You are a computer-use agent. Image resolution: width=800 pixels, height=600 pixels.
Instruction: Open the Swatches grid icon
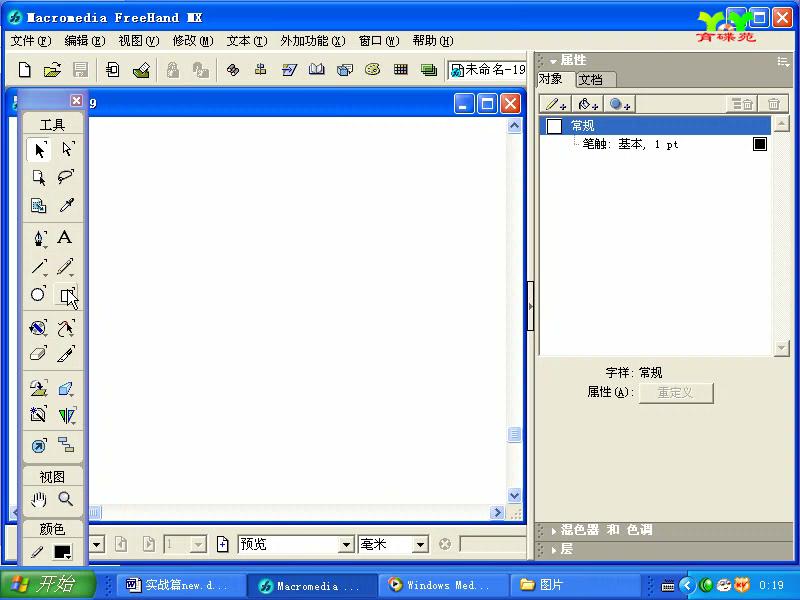point(401,69)
